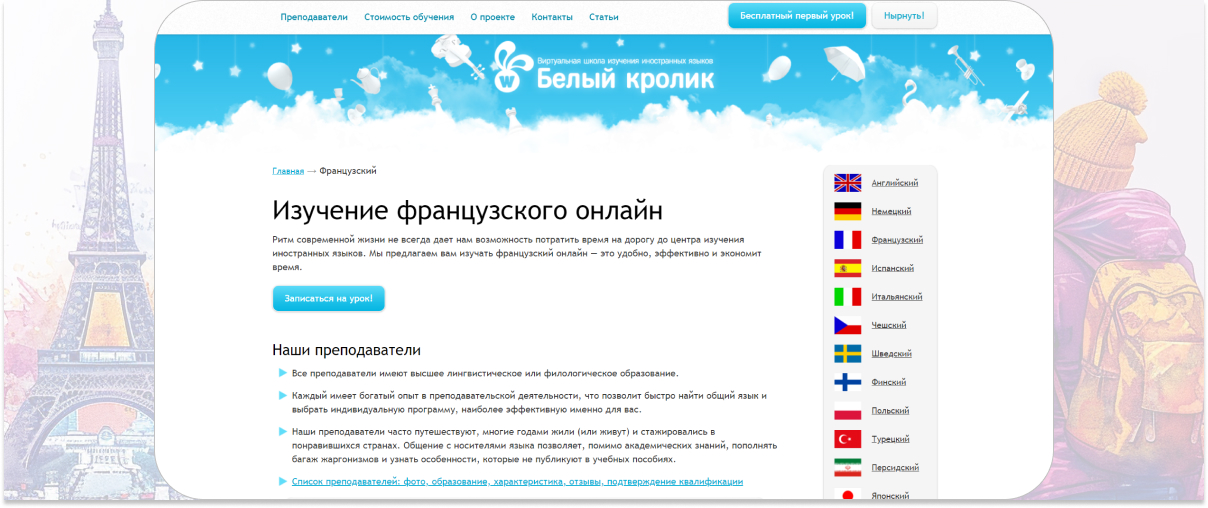The image size is (1208, 508).
Task: Click the Czech flag icon
Action: click(x=847, y=325)
